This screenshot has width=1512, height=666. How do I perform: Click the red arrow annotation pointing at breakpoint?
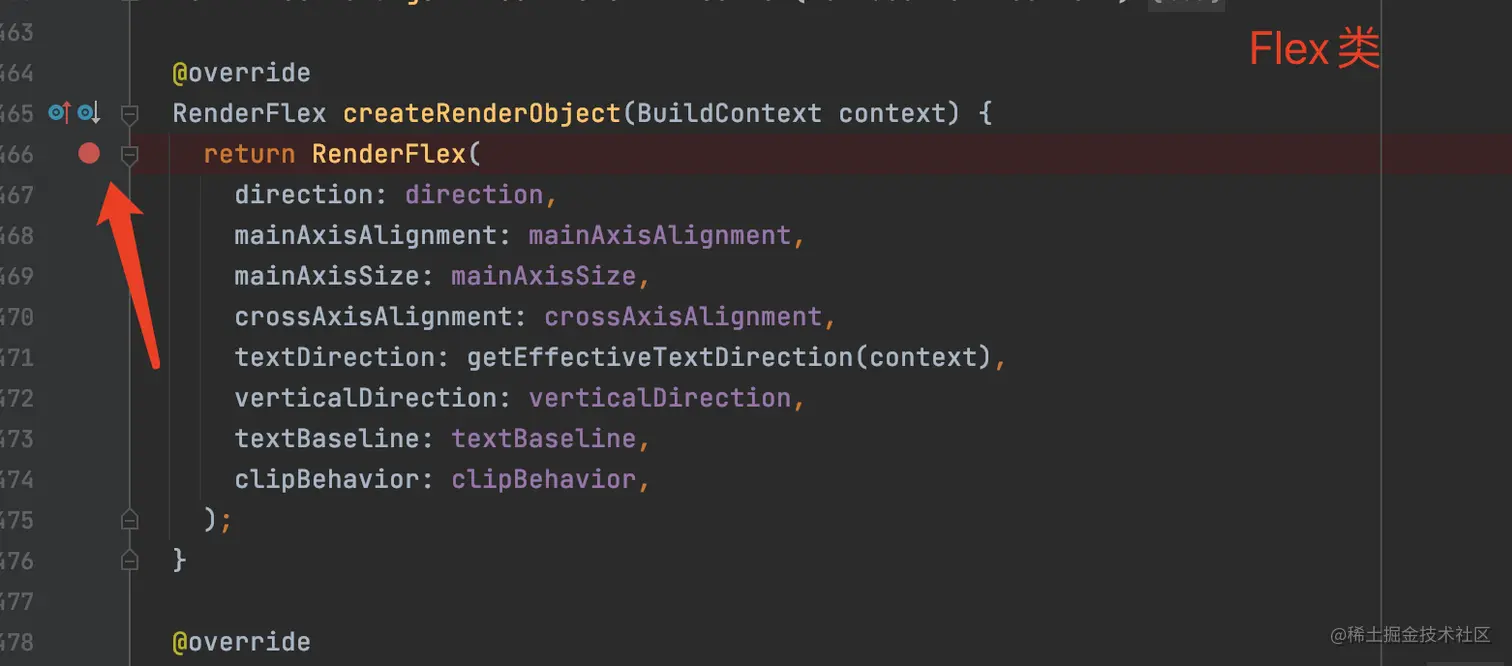point(128,272)
